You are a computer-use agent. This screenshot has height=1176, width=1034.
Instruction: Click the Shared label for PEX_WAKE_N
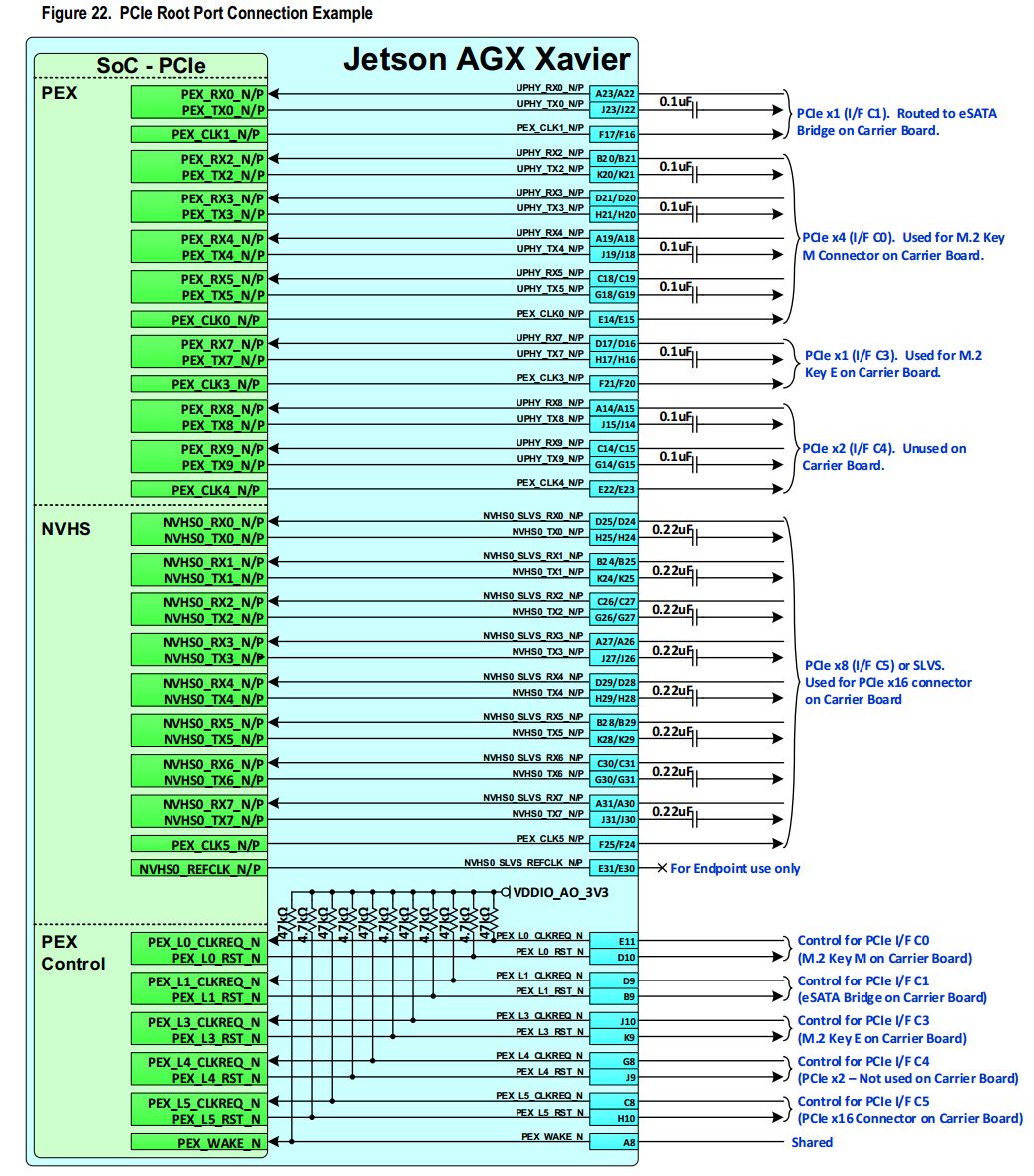[812, 1142]
